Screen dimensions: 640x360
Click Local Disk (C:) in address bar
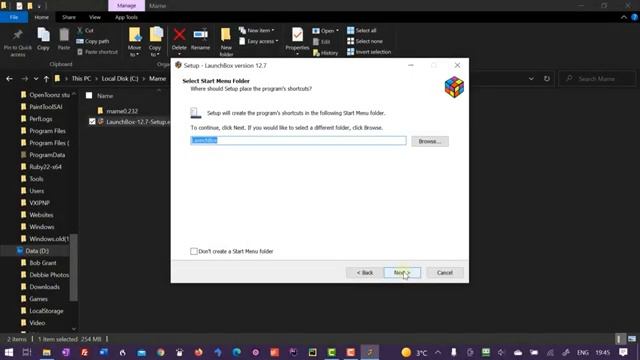(120, 78)
